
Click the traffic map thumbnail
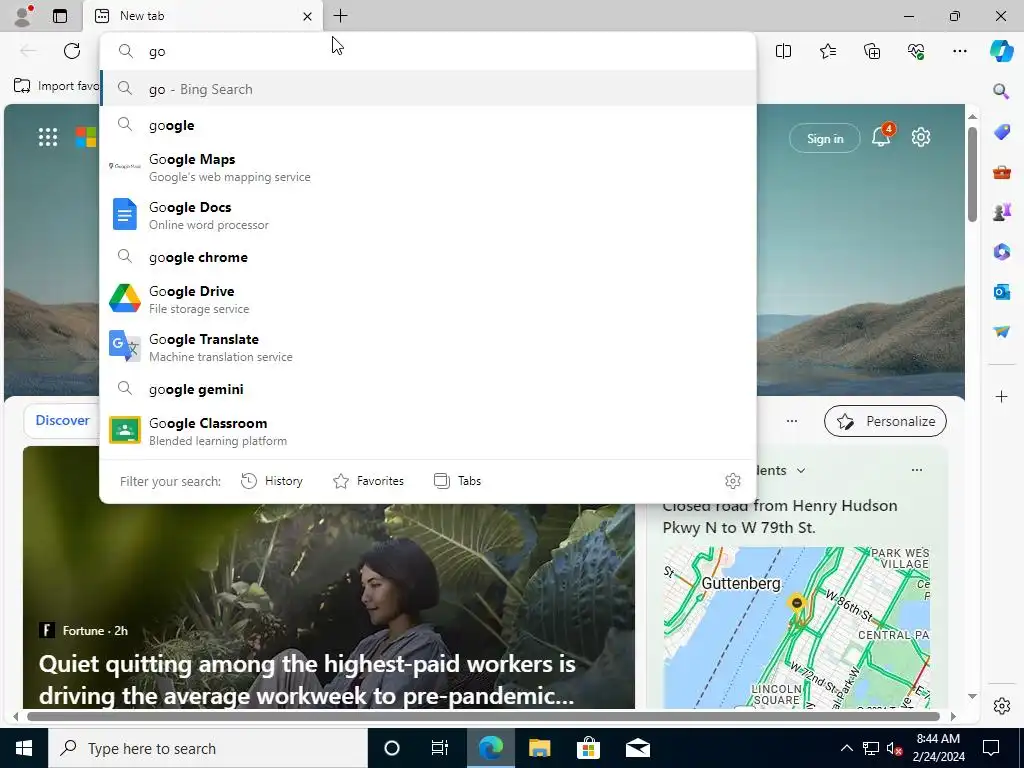point(797,627)
